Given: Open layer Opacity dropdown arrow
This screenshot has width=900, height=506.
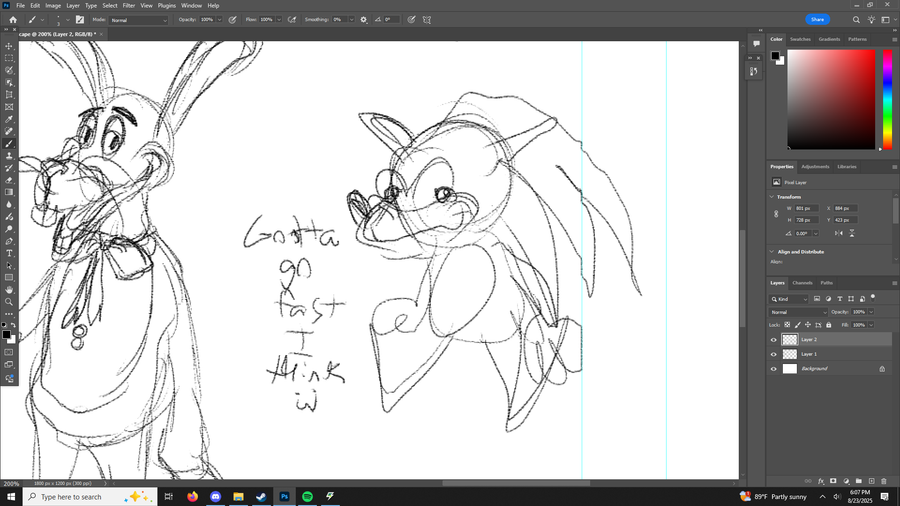Looking at the screenshot, I should (871, 312).
